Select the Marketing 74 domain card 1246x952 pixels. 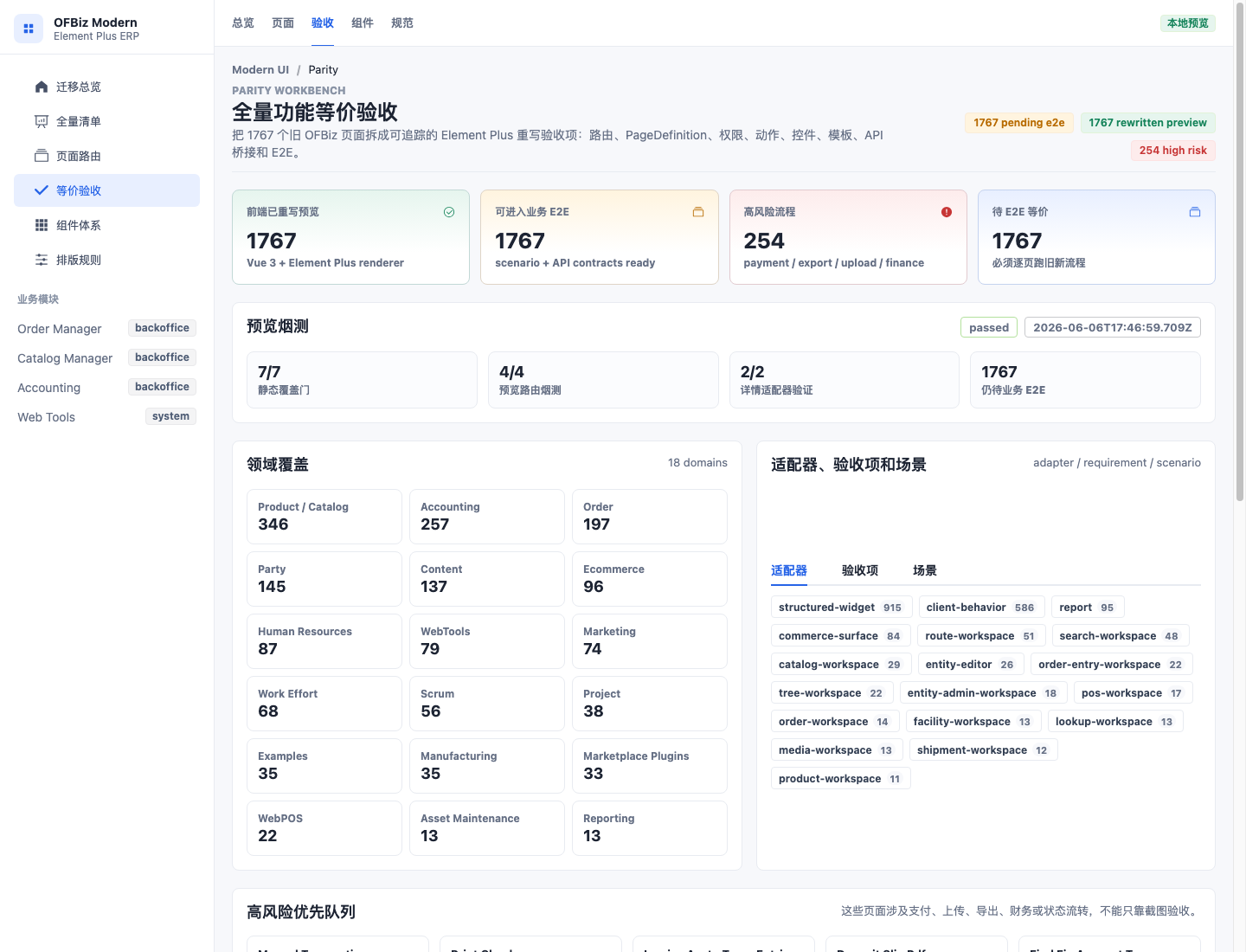[x=650, y=641]
